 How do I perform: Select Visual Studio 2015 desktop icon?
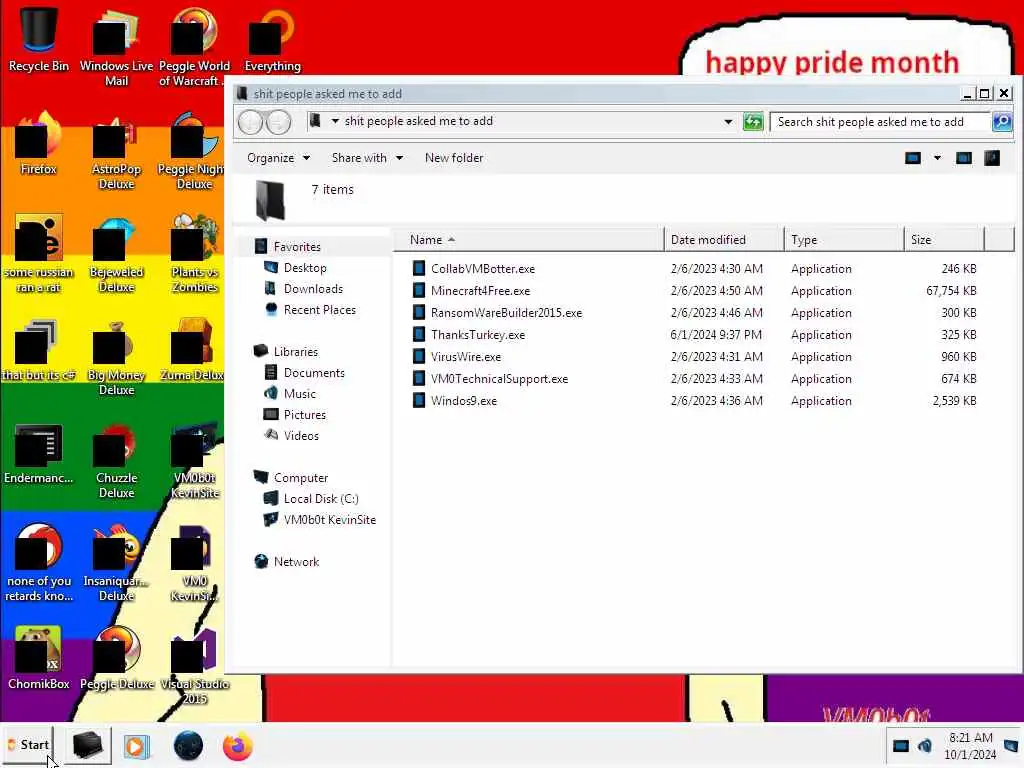pyautogui.click(x=195, y=666)
